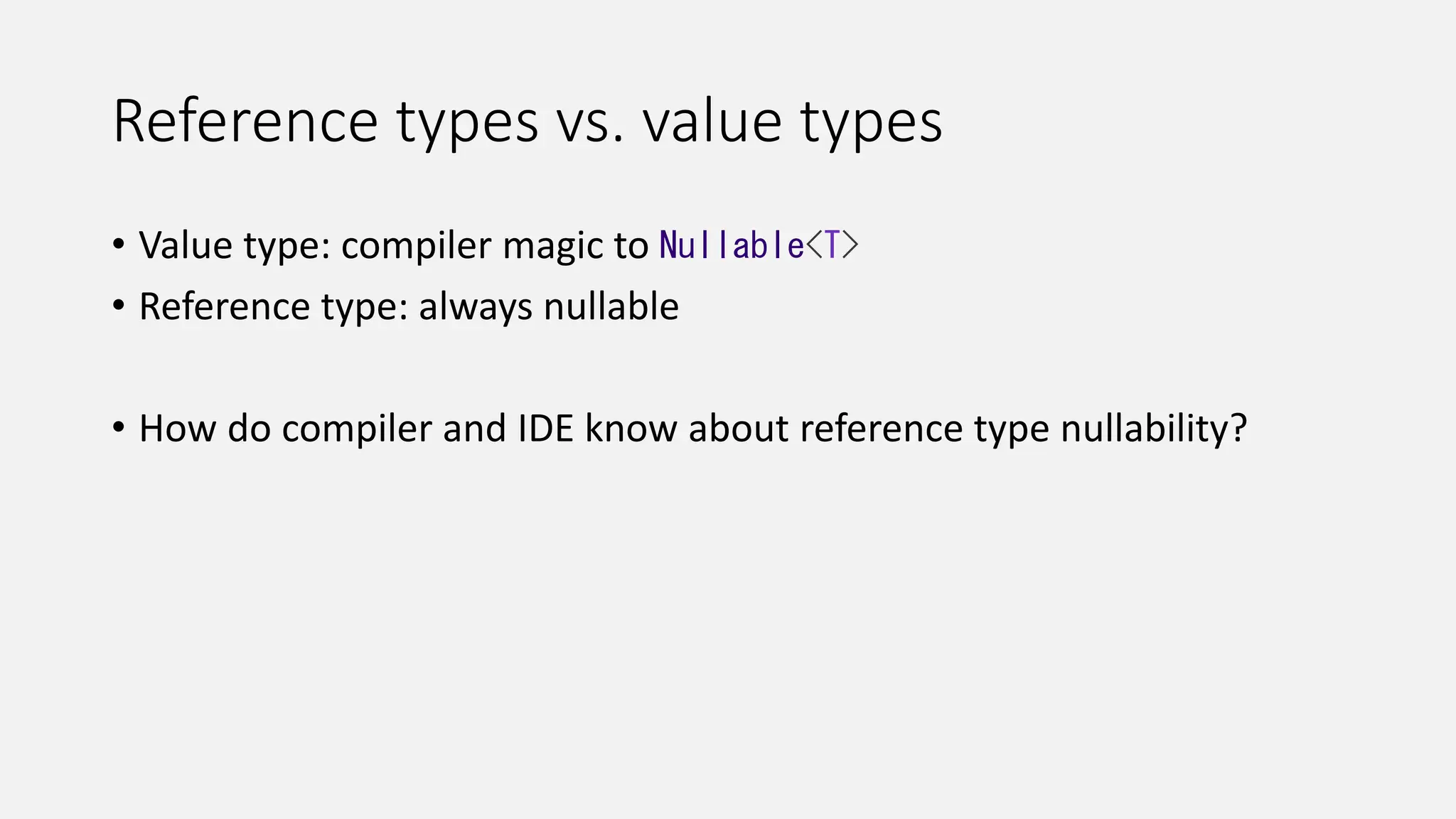Select the "Value type:" label in first bullet
The height and width of the screenshot is (819, 1456).
pyautogui.click(x=235, y=246)
